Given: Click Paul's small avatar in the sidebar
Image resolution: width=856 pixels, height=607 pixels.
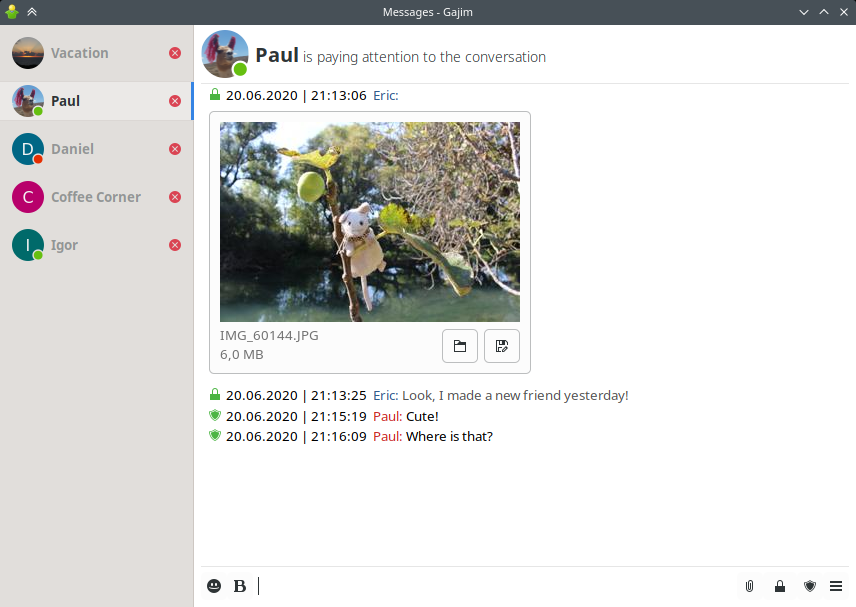Looking at the screenshot, I should click(x=28, y=101).
